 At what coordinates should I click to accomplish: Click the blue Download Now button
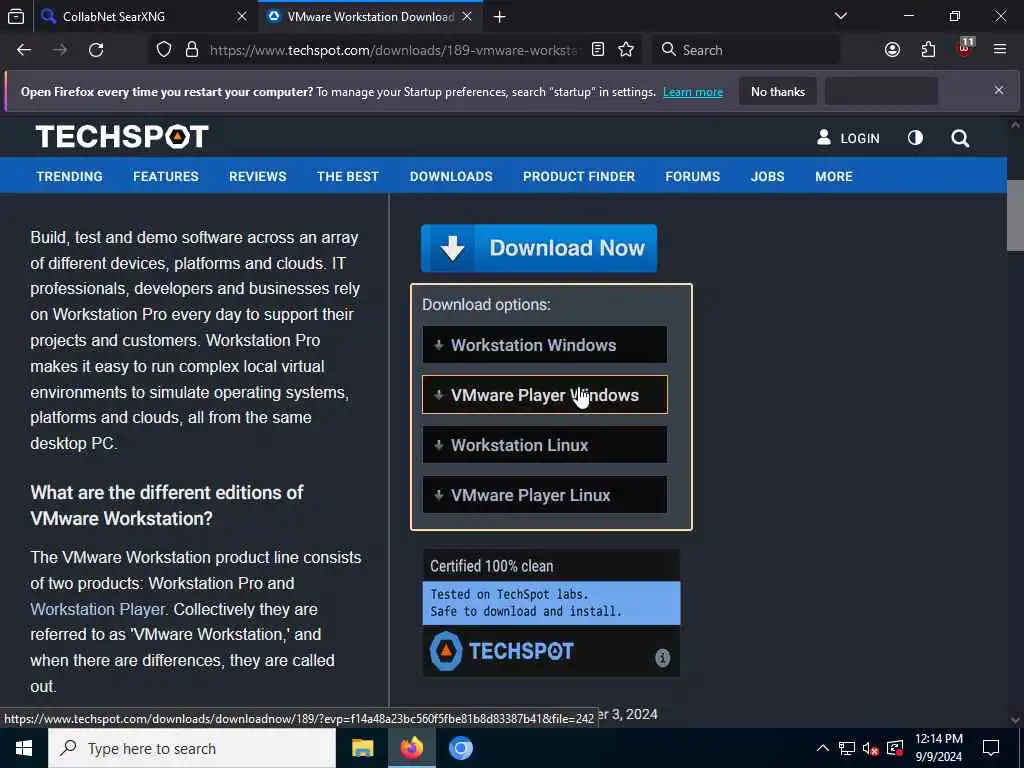coord(539,248)
